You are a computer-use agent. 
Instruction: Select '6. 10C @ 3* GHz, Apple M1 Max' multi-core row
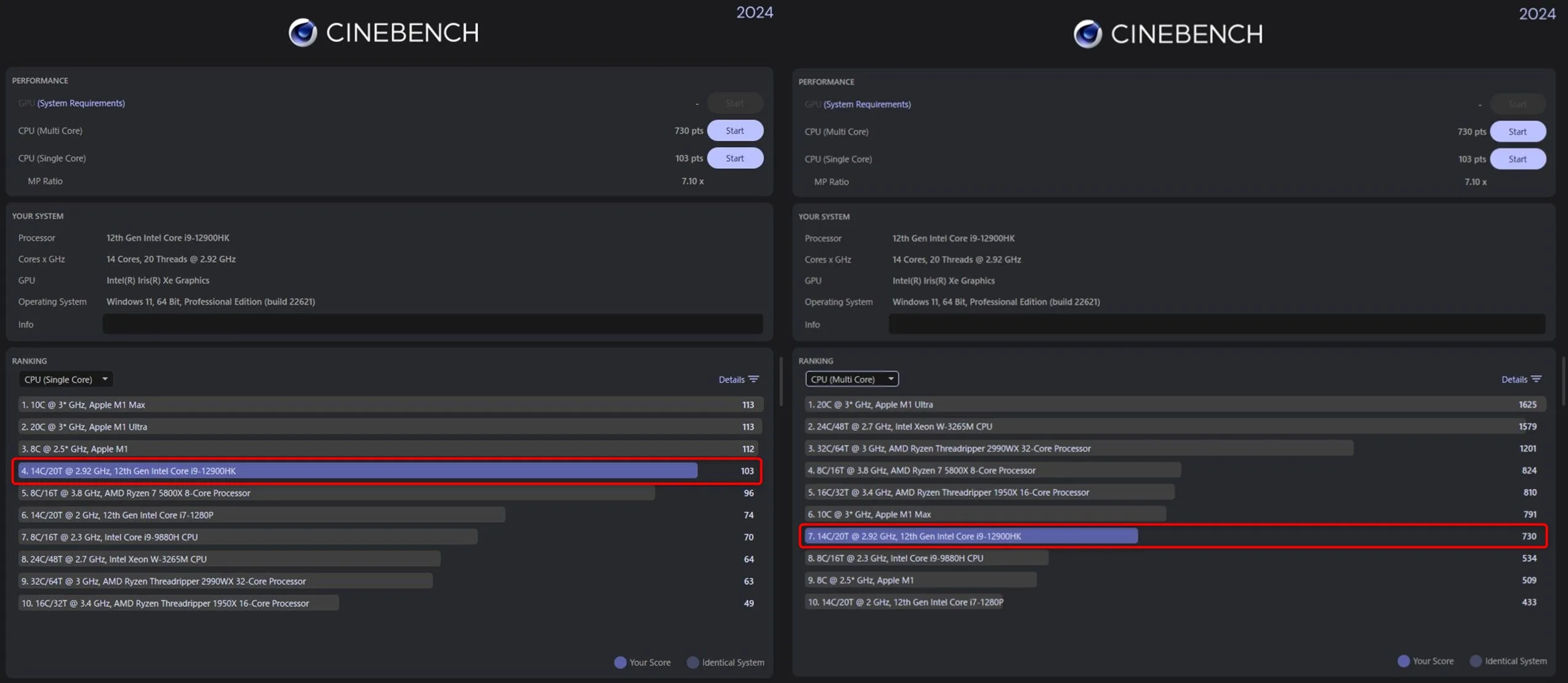coord(1175,514)
